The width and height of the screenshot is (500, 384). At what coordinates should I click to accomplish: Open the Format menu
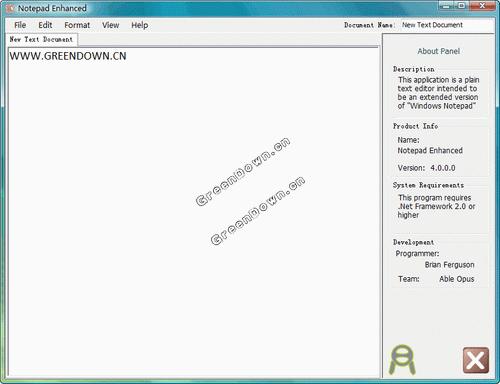[x=77, y=25]
